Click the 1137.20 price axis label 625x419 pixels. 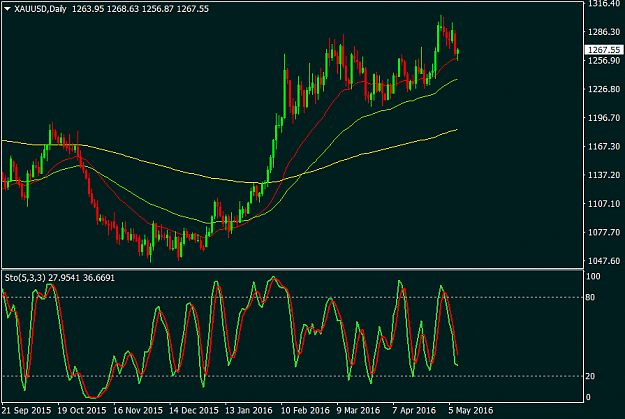604,175
